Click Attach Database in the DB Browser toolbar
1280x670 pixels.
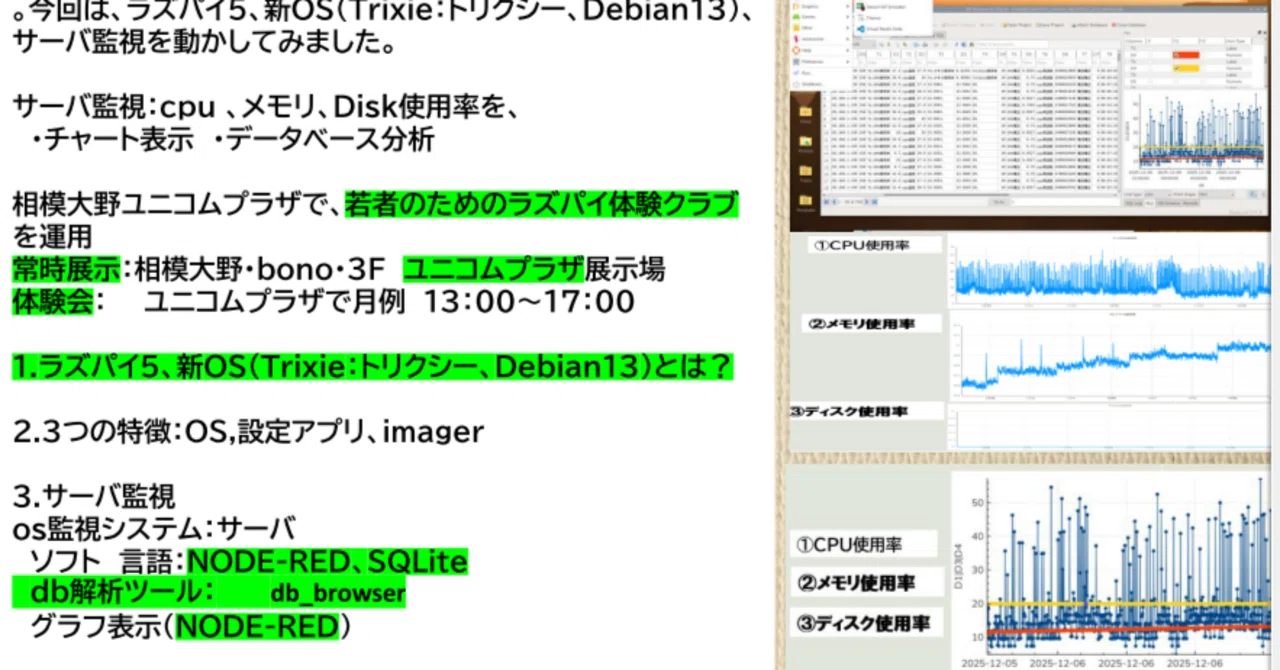click(x=1090, y=25)
